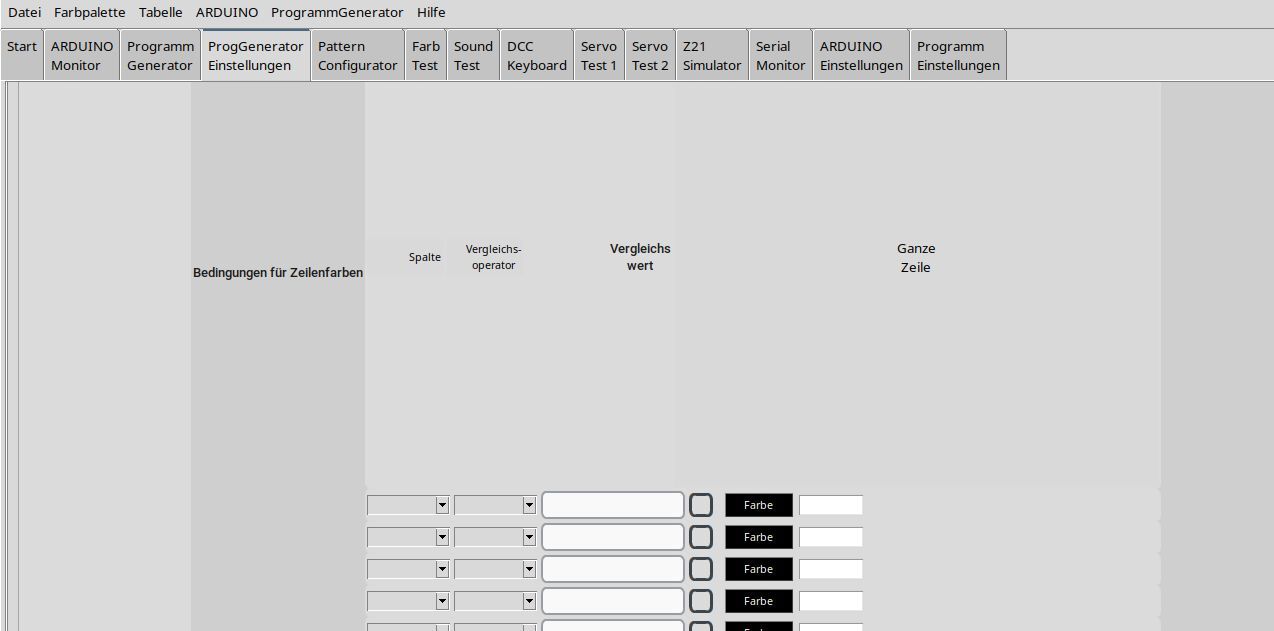Go to the Serial Monitor tab

point(780,56)
